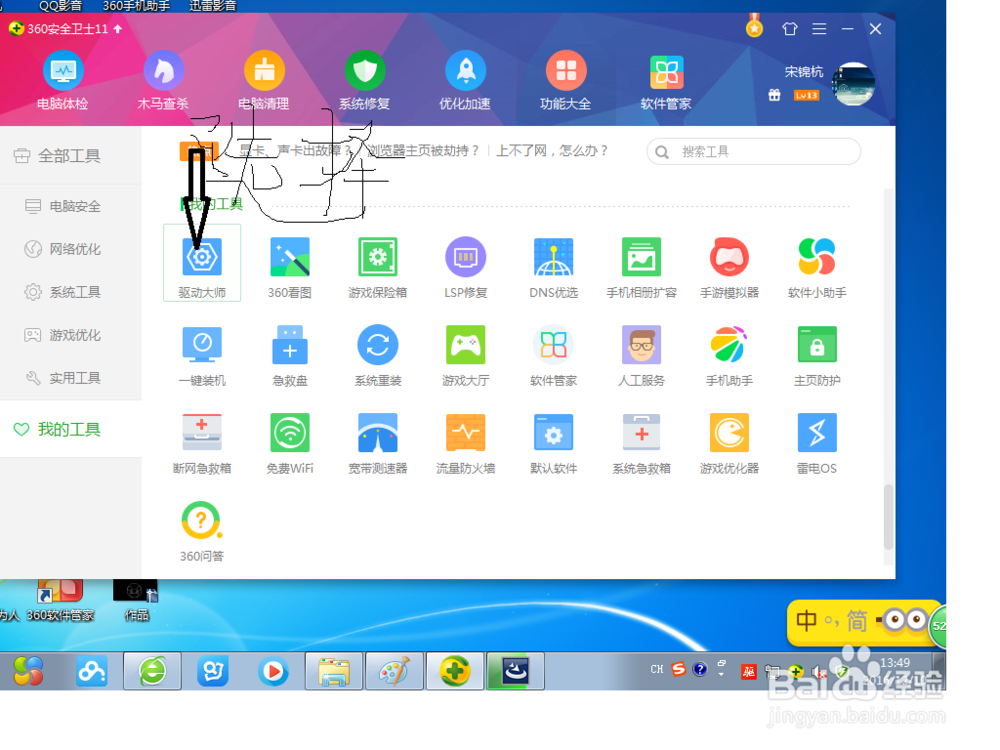The image size is (1000, 750).
Task: Launch the 免费WiFi tool
Action: 290,443
